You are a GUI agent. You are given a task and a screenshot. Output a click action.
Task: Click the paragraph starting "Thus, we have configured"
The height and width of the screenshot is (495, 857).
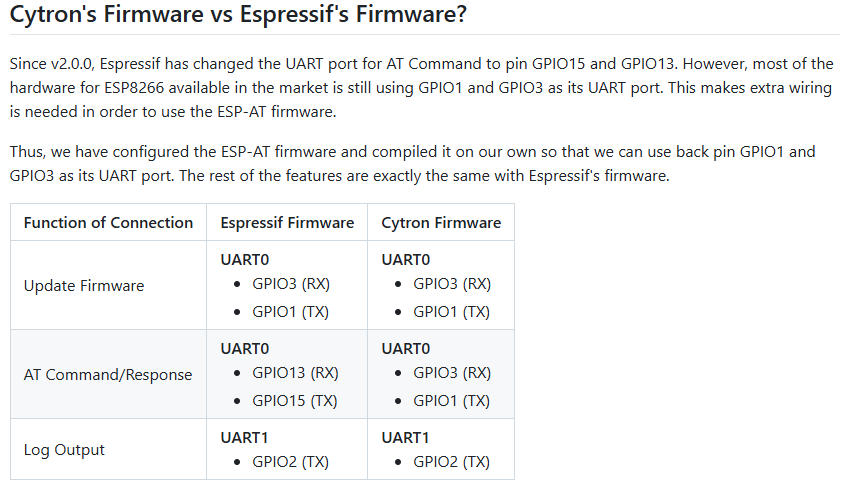[412, 164]
